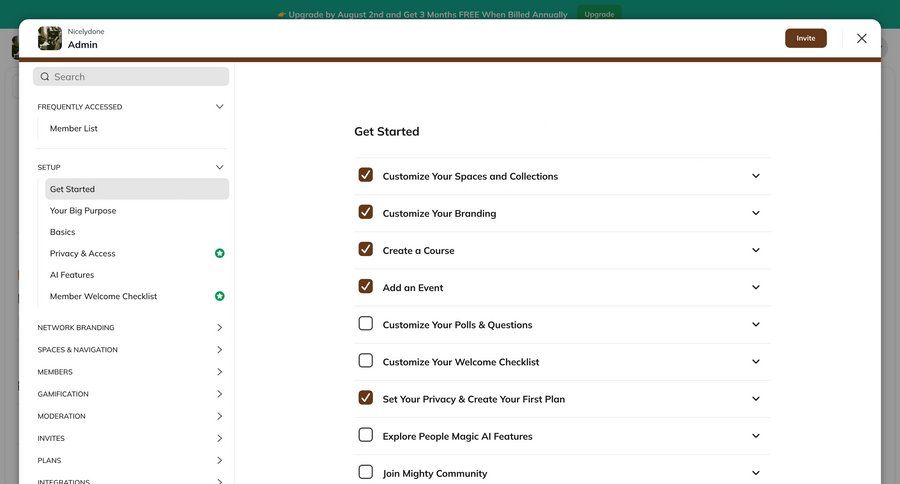The image size is (900, 484).
Task: Expand the Members section arrow
Action: (219, 372)
